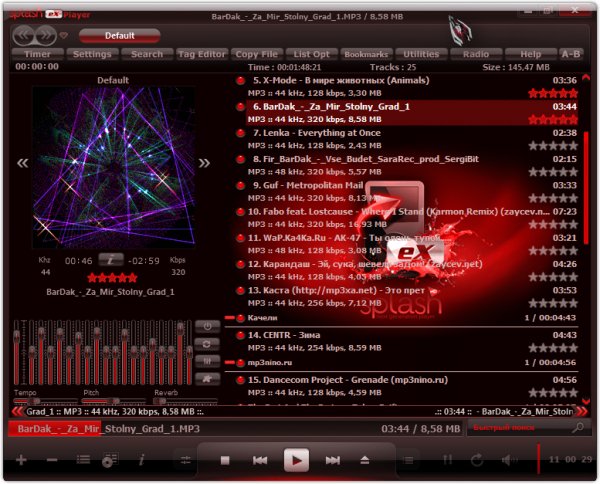Viewport: 600px width, 484px height.
Task: Click the heart favorite icon
Action: coord(64,36)
